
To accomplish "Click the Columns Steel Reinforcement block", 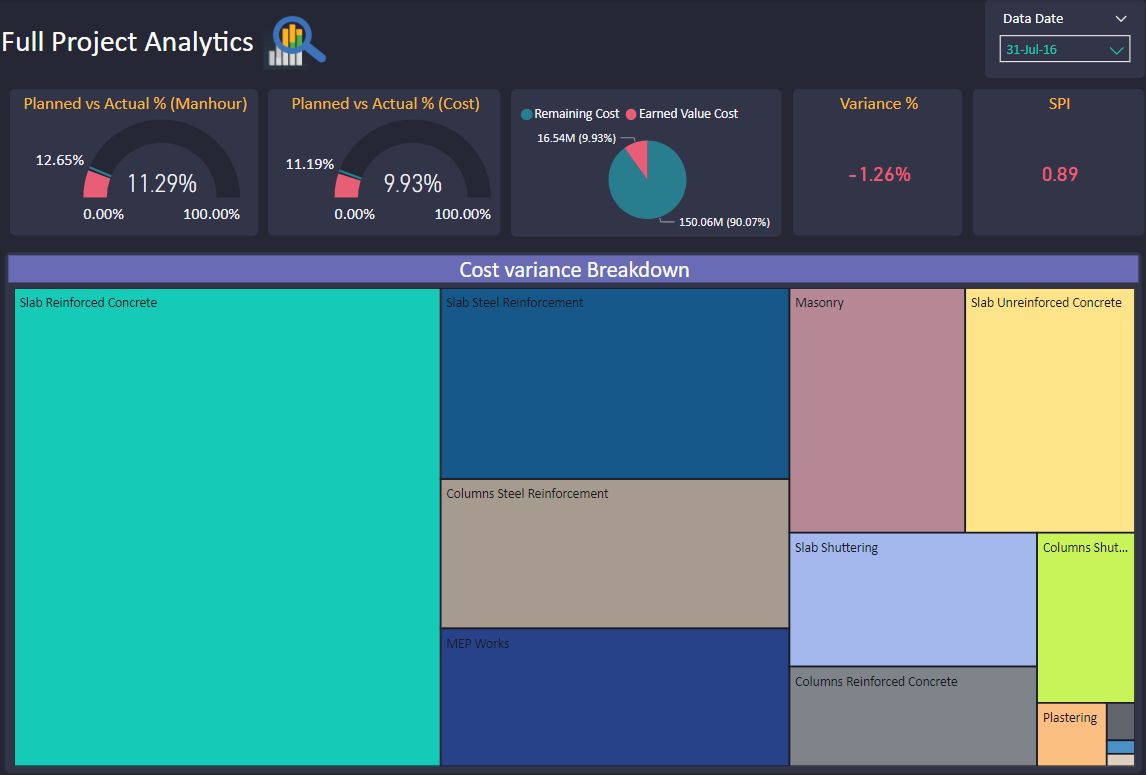I will (x=614, y=553).
